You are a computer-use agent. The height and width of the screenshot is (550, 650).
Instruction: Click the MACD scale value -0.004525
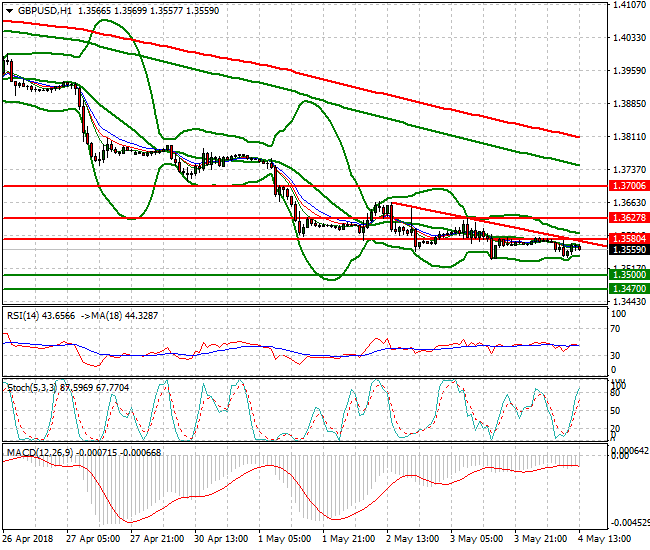point(630,522)
